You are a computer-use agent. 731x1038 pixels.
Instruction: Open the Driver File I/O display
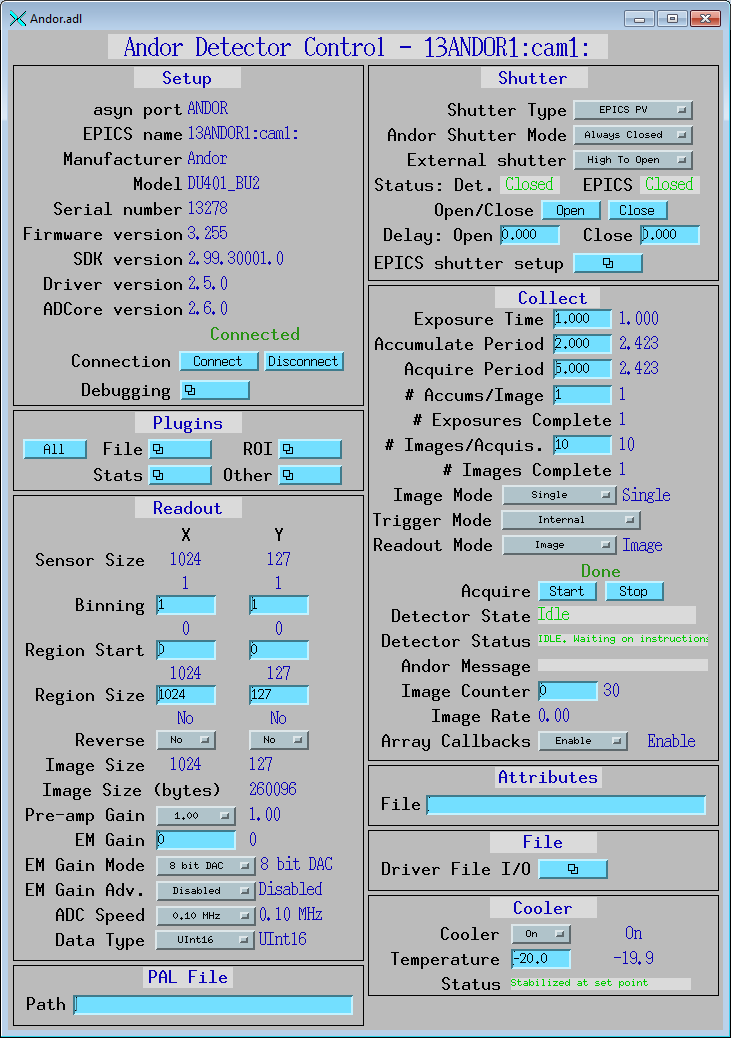pos(573,869)
